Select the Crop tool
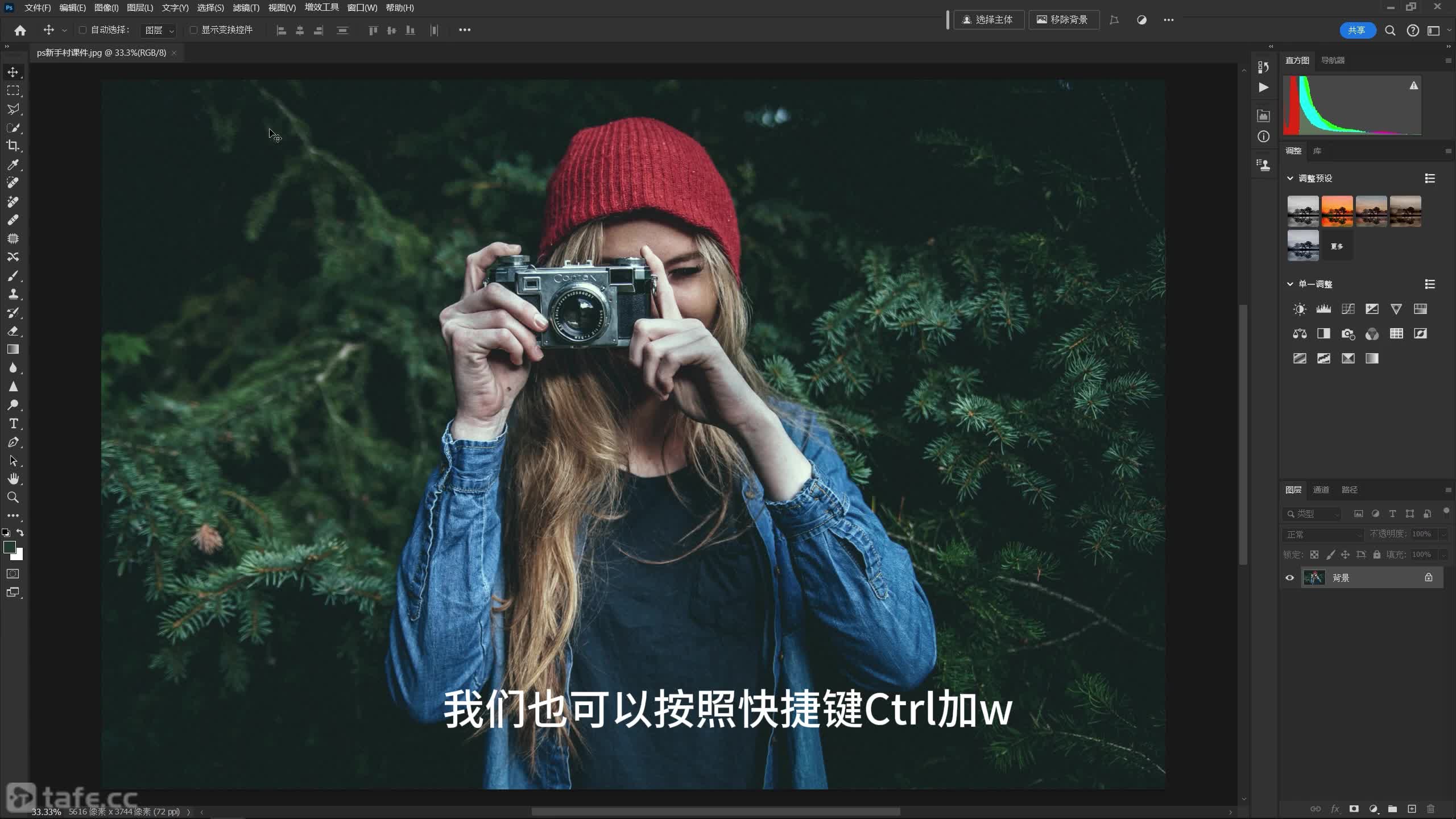 pos(13,146)
